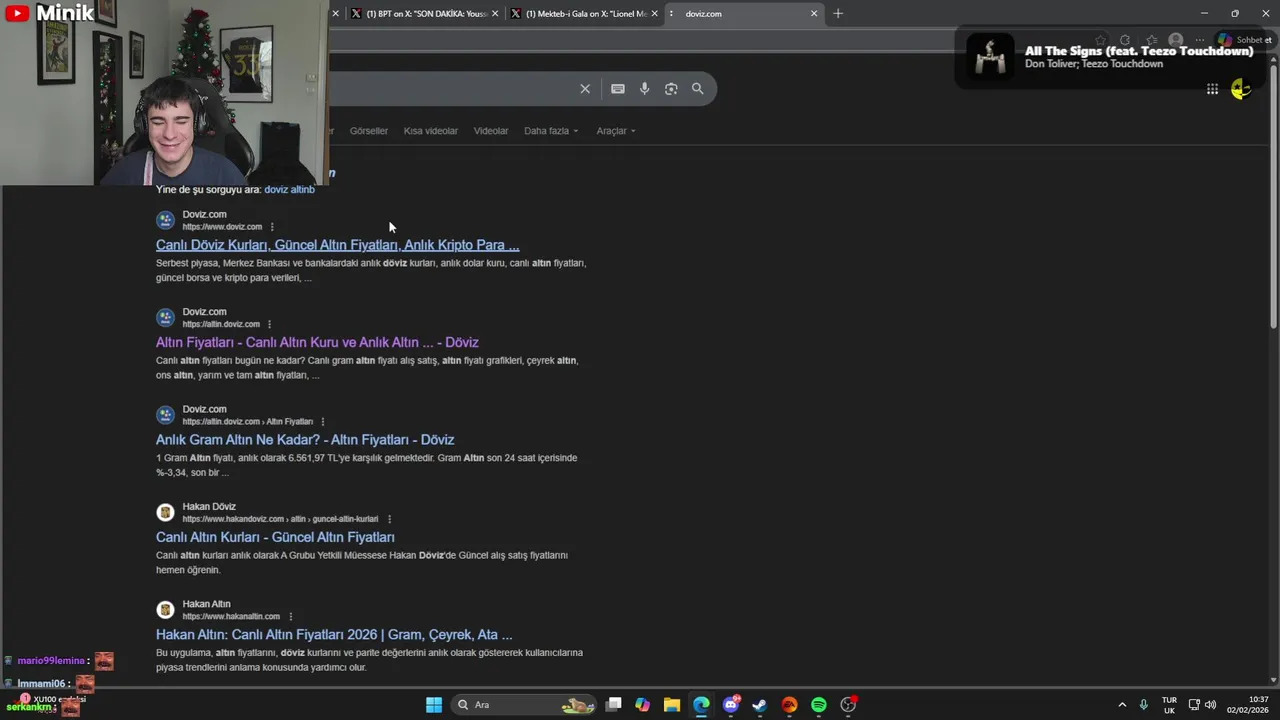Open more options for Altın Fiyatları breadcrumb result

coord(322,422)
